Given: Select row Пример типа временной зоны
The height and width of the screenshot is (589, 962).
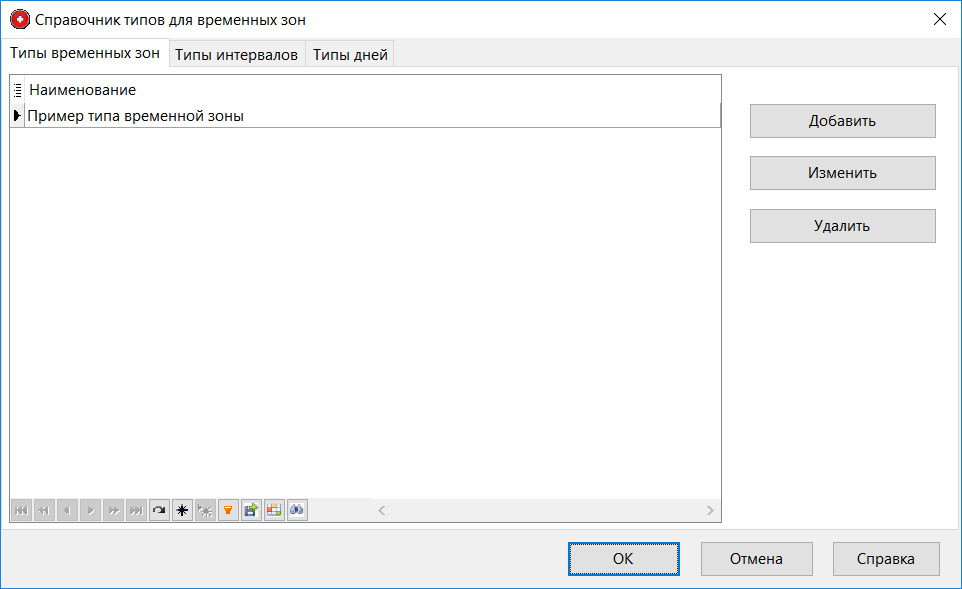Looking at the screenshot, I should 136,116.
